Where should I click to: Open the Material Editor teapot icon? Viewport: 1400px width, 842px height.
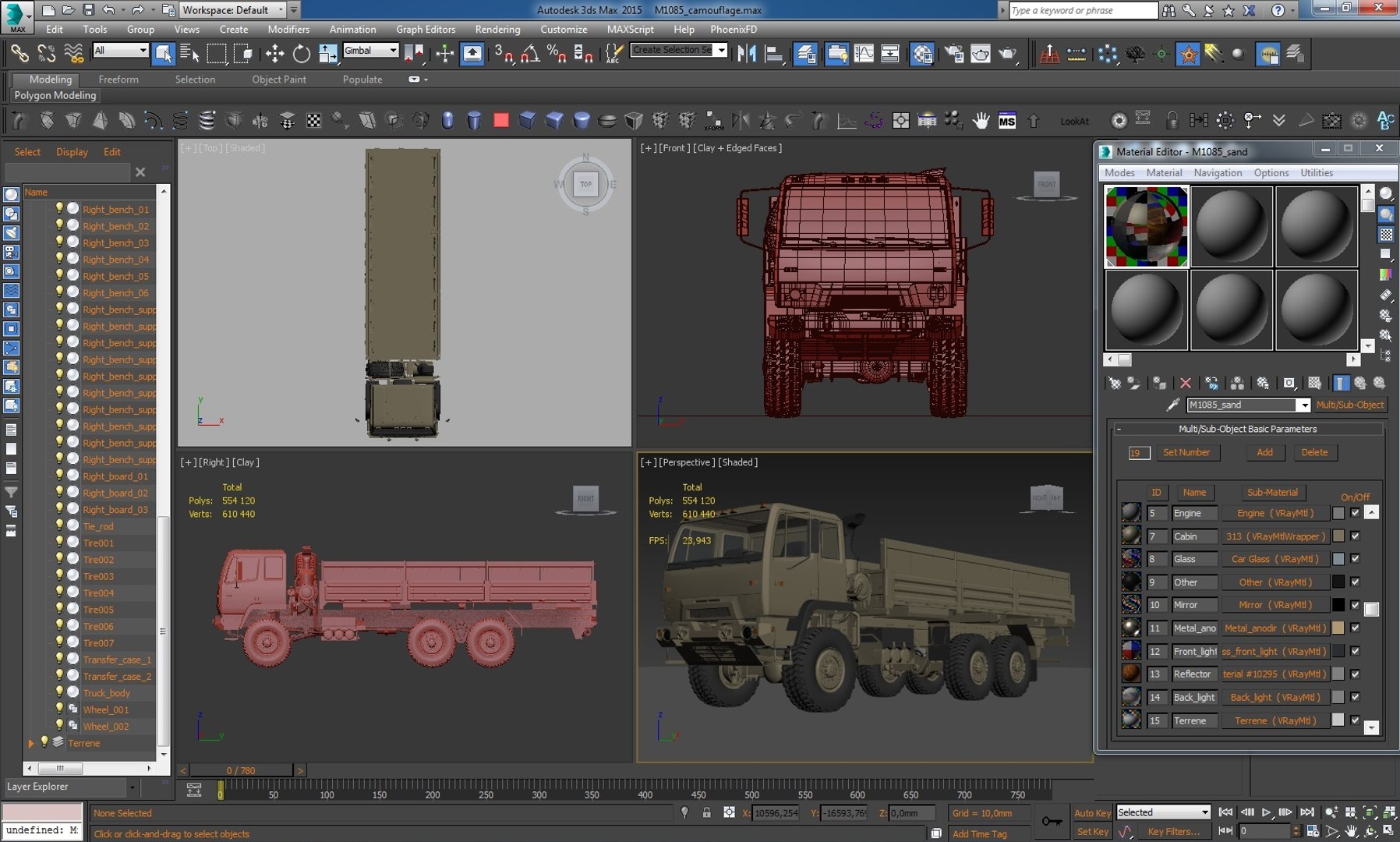pyautogui.click(x=922, y=53)
